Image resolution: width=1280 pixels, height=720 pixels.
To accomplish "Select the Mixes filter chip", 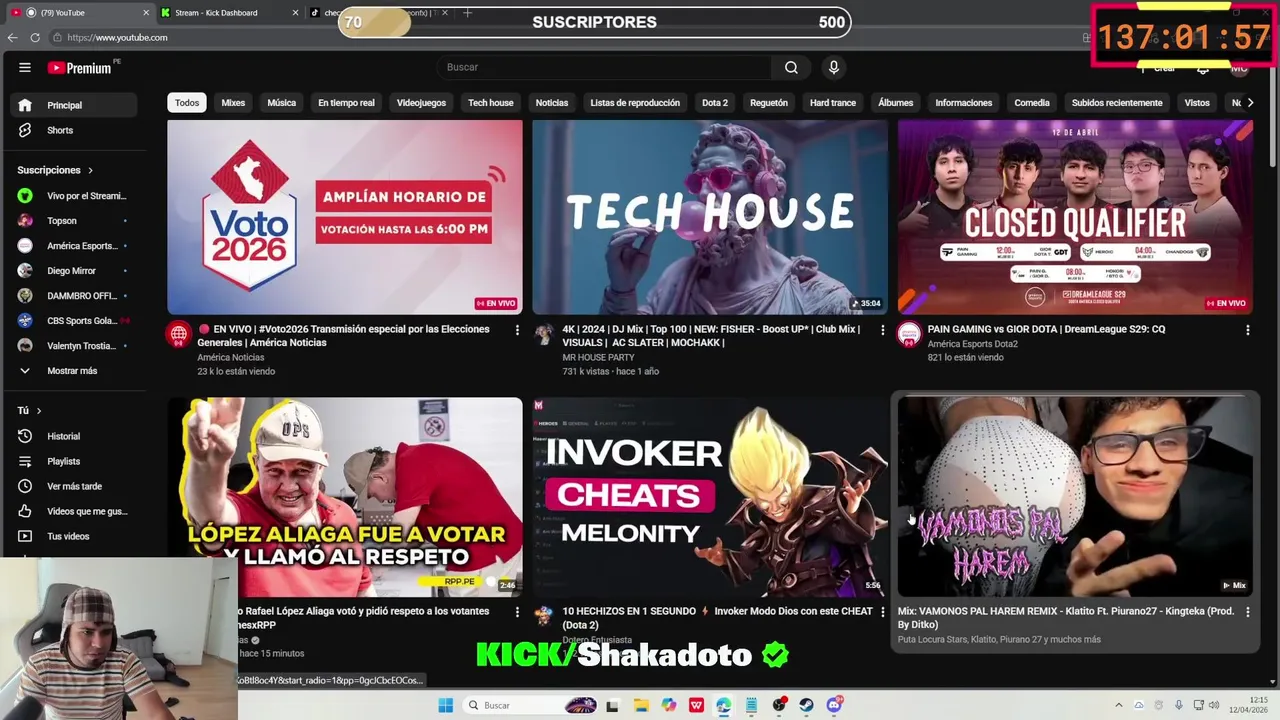I will 233,103.
